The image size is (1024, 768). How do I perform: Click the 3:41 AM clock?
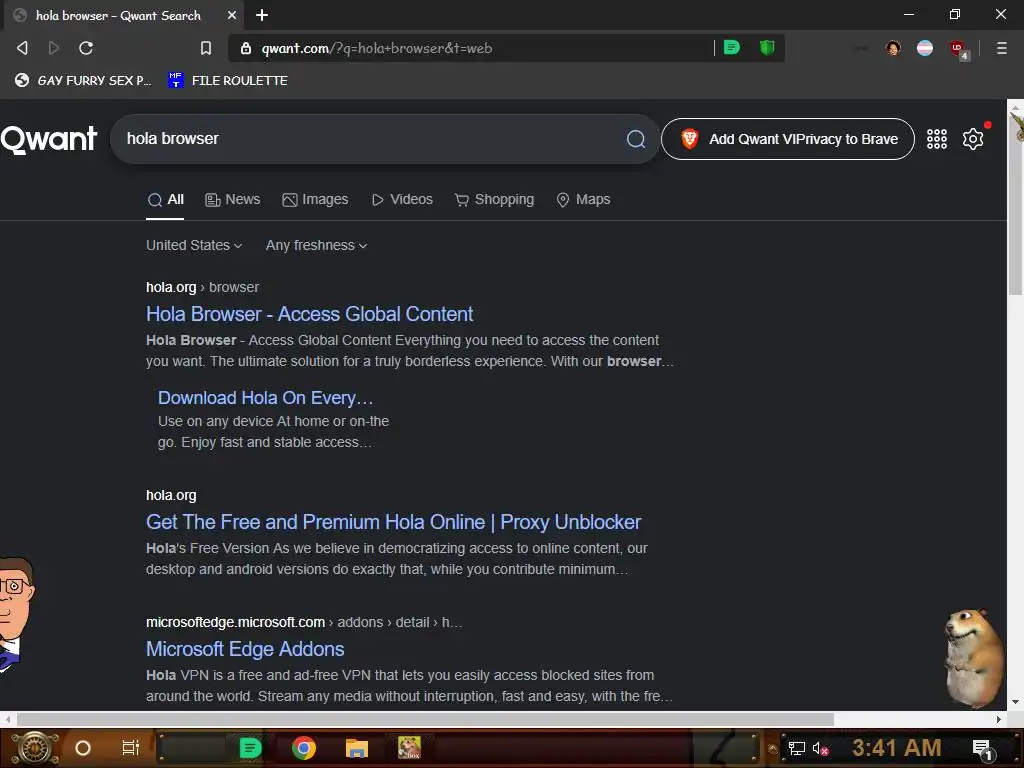[x=897, y=748]
